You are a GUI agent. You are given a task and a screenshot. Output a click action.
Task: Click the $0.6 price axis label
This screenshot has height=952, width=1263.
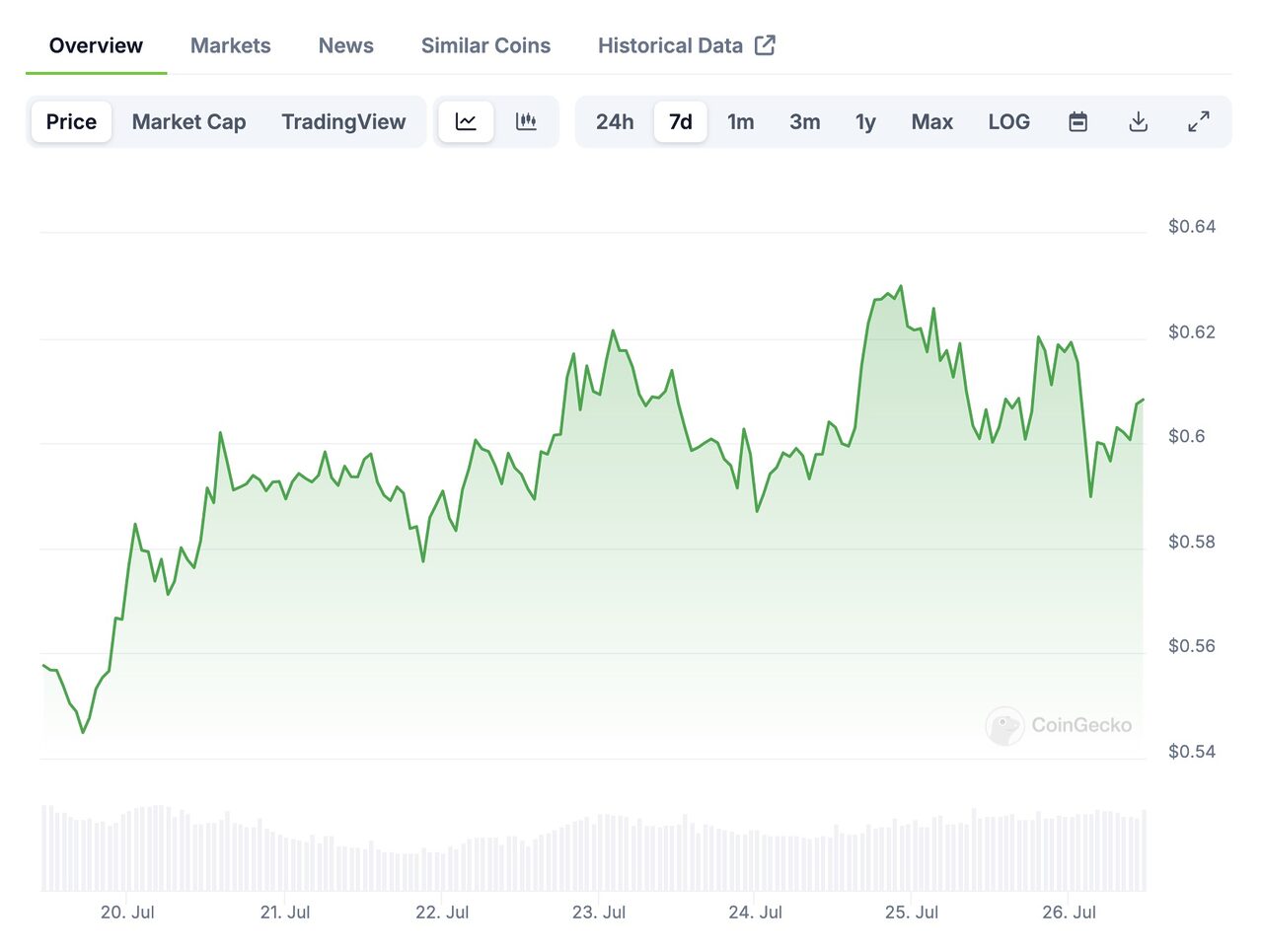tap(1187, 436)
